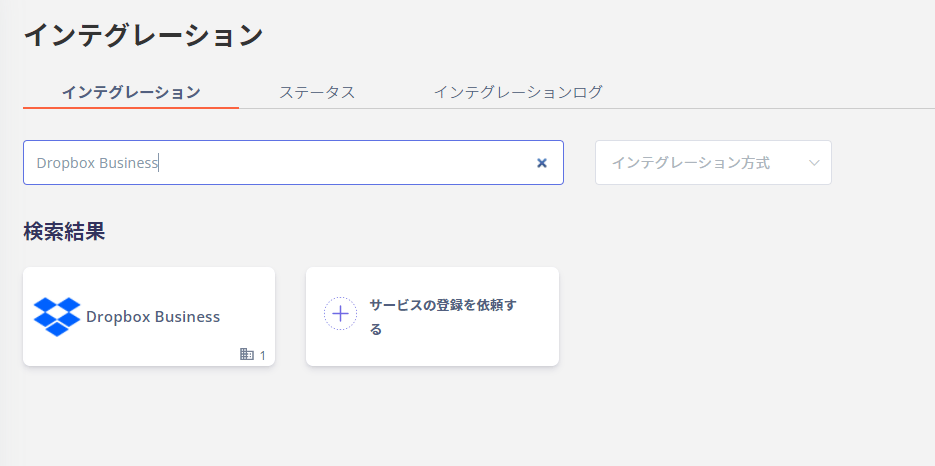This screenshot has width=935, height=466.
Task: Click the count 1 on Dropbox card
Action: [x=262, y=356]
